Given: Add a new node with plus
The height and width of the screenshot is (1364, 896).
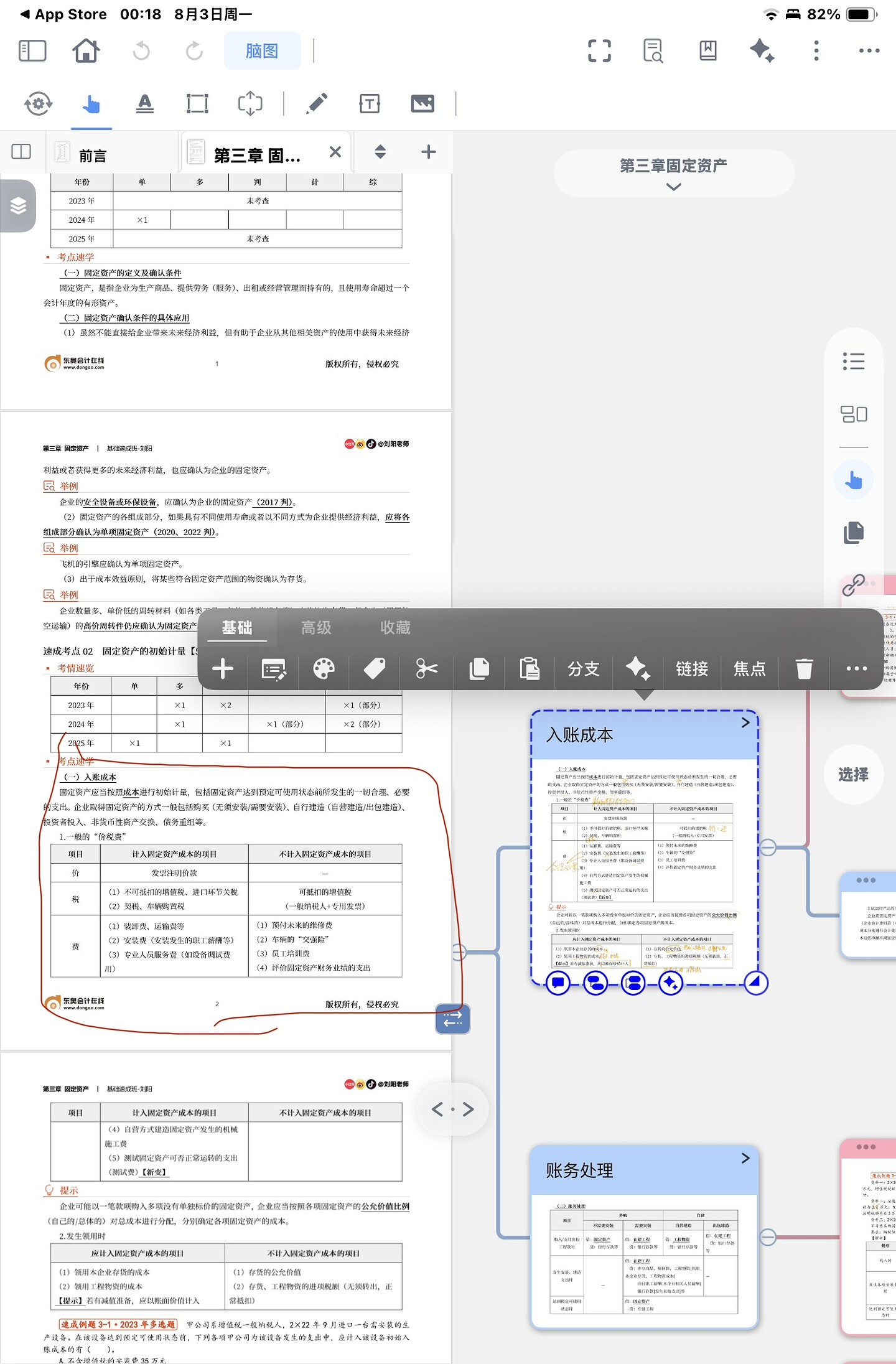Looking at the screenshot, I should click(x=223, y=670).
